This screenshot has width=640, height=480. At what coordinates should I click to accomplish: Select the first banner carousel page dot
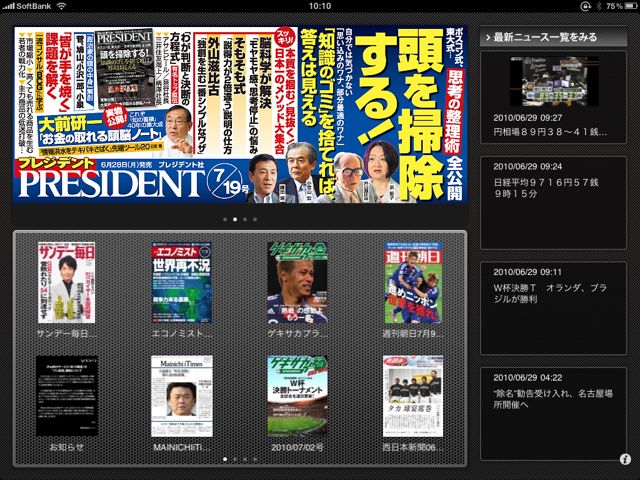pyautogui.click(x=225, y=219)
